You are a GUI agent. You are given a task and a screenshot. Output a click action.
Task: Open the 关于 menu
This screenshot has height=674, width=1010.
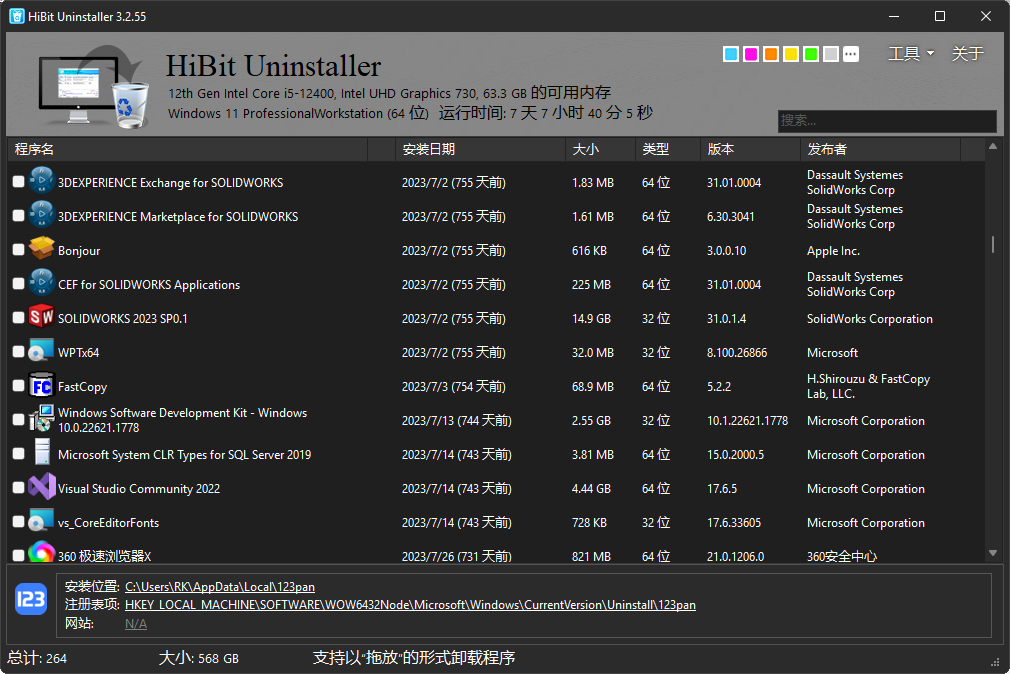[x=967, y=54]
